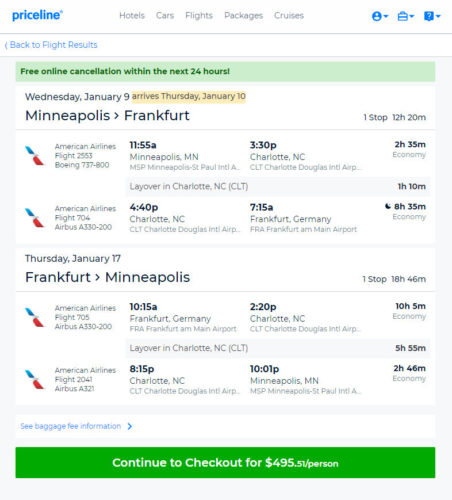The height and width of the screenshot is (500, 452).
Task: Open the Flights menu item
Action: click(199, 16)
